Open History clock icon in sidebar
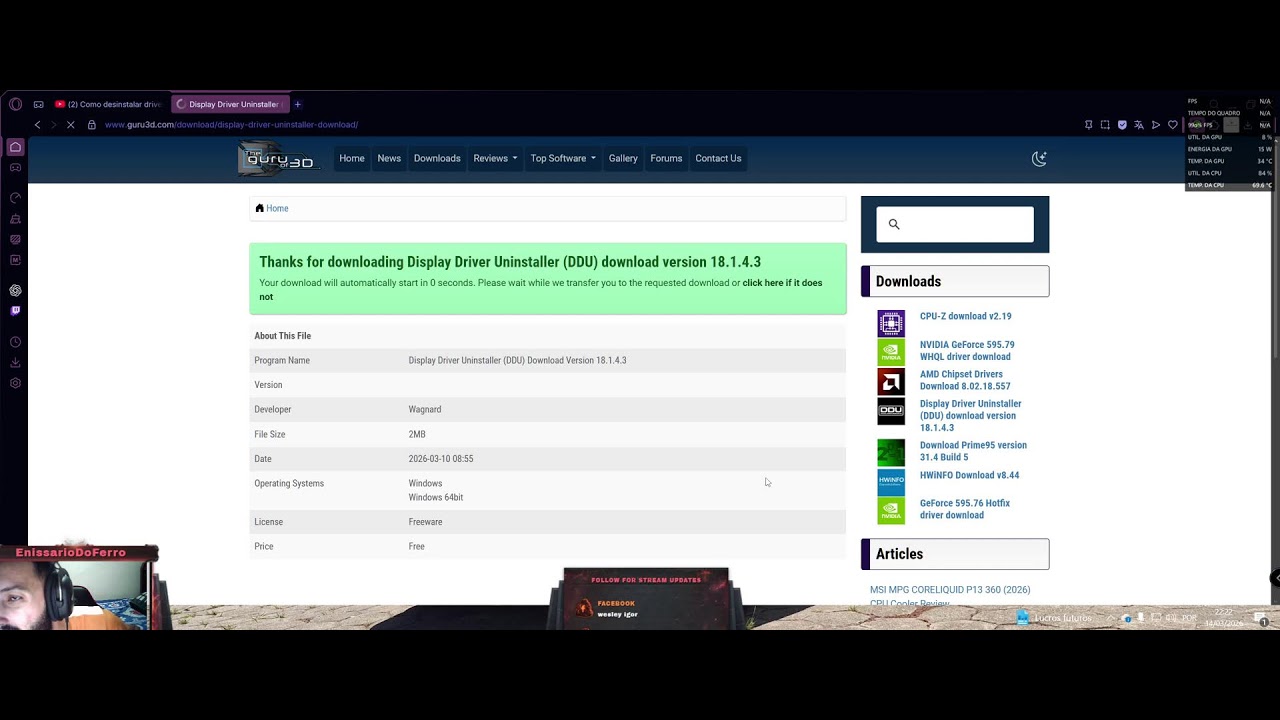 (x=15, y=342)
